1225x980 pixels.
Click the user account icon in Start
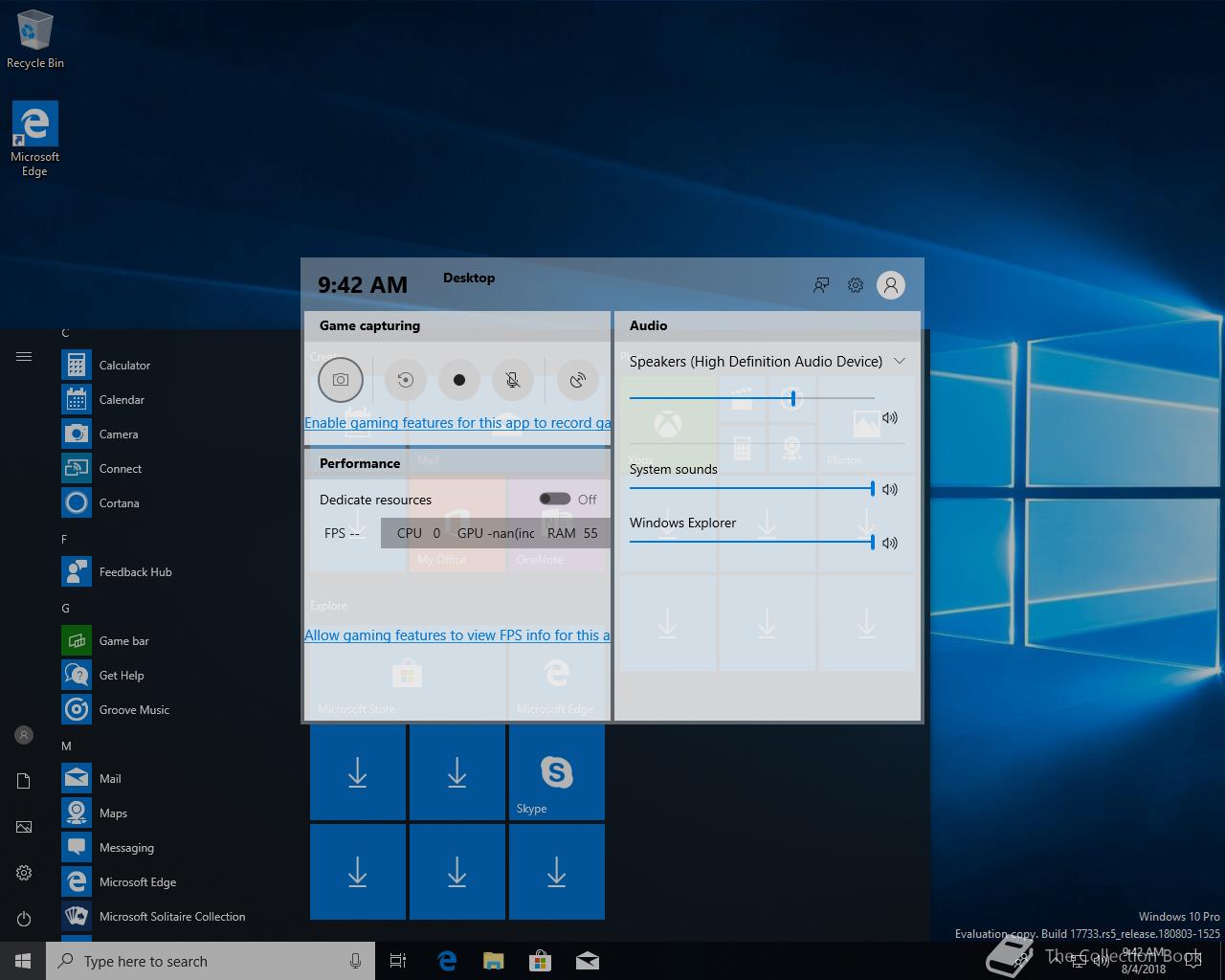(x=24, y=735)
